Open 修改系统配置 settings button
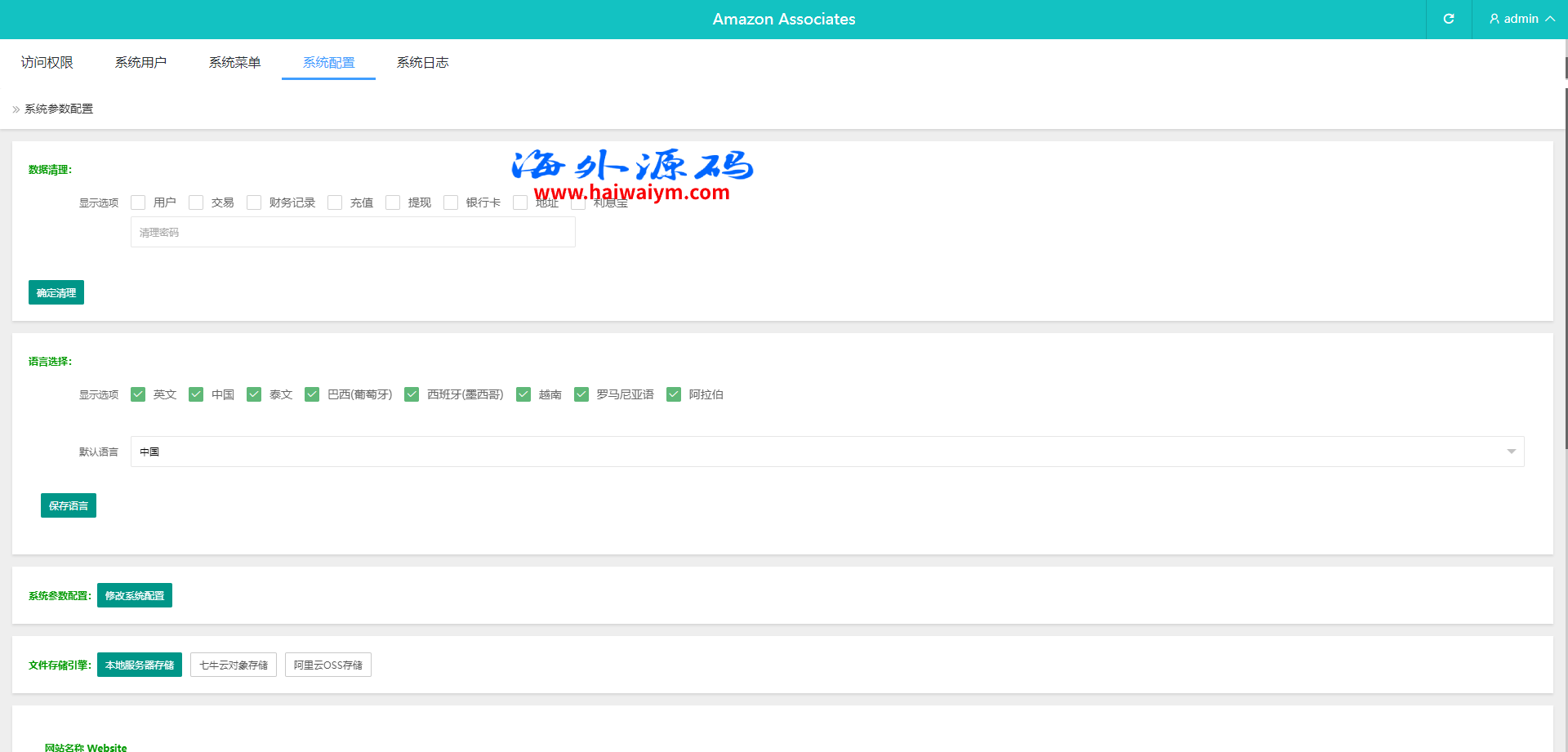1568x752 pixels. (135, 595)
